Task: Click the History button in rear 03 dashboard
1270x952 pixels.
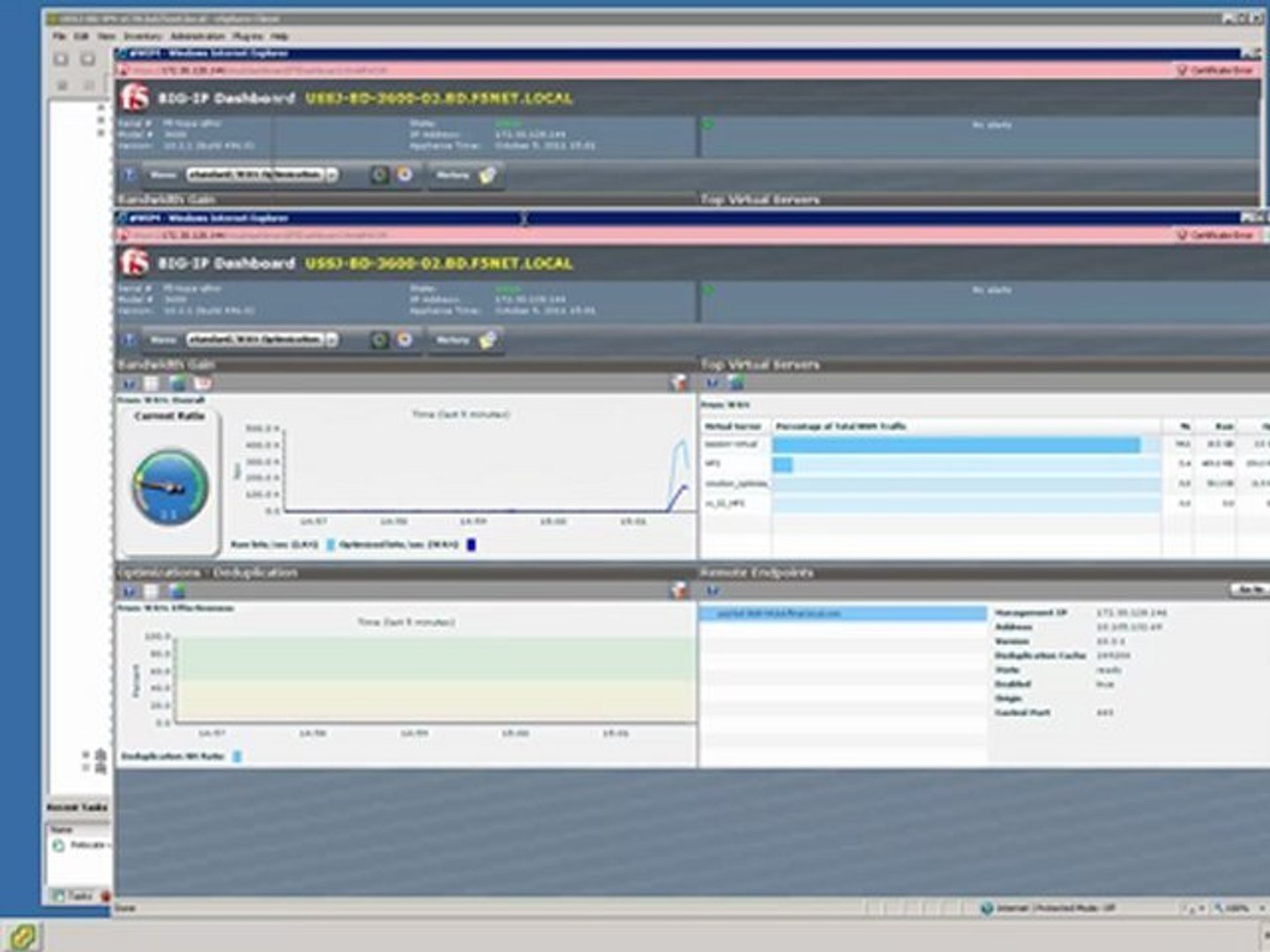Action: point(466,175)
